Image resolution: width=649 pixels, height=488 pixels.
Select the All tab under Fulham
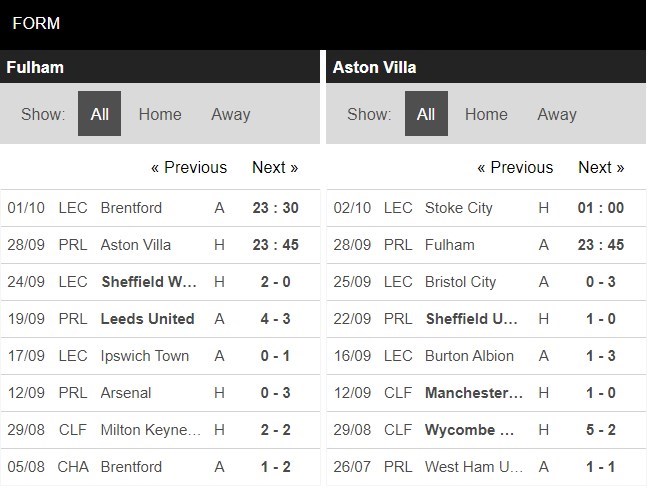pyautogui.click(x=99, y=114)
